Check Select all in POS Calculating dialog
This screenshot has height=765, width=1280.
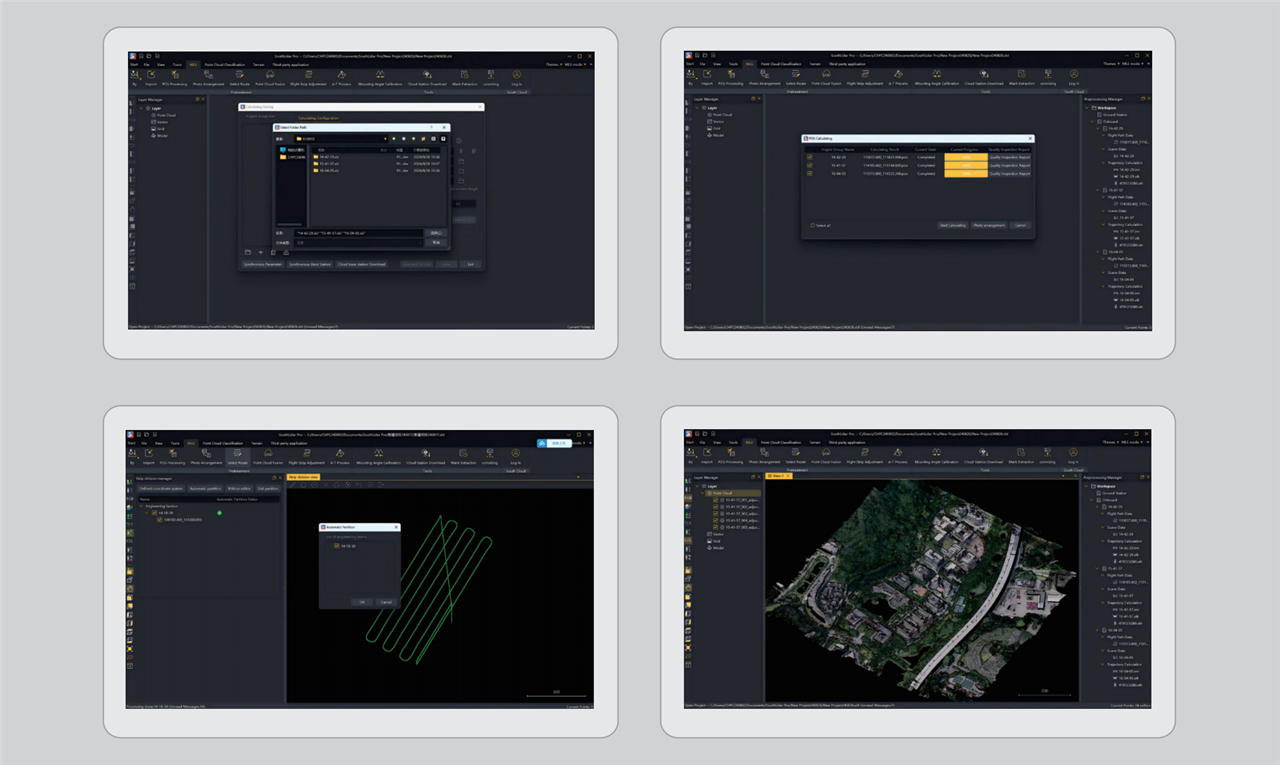(812, 225)
